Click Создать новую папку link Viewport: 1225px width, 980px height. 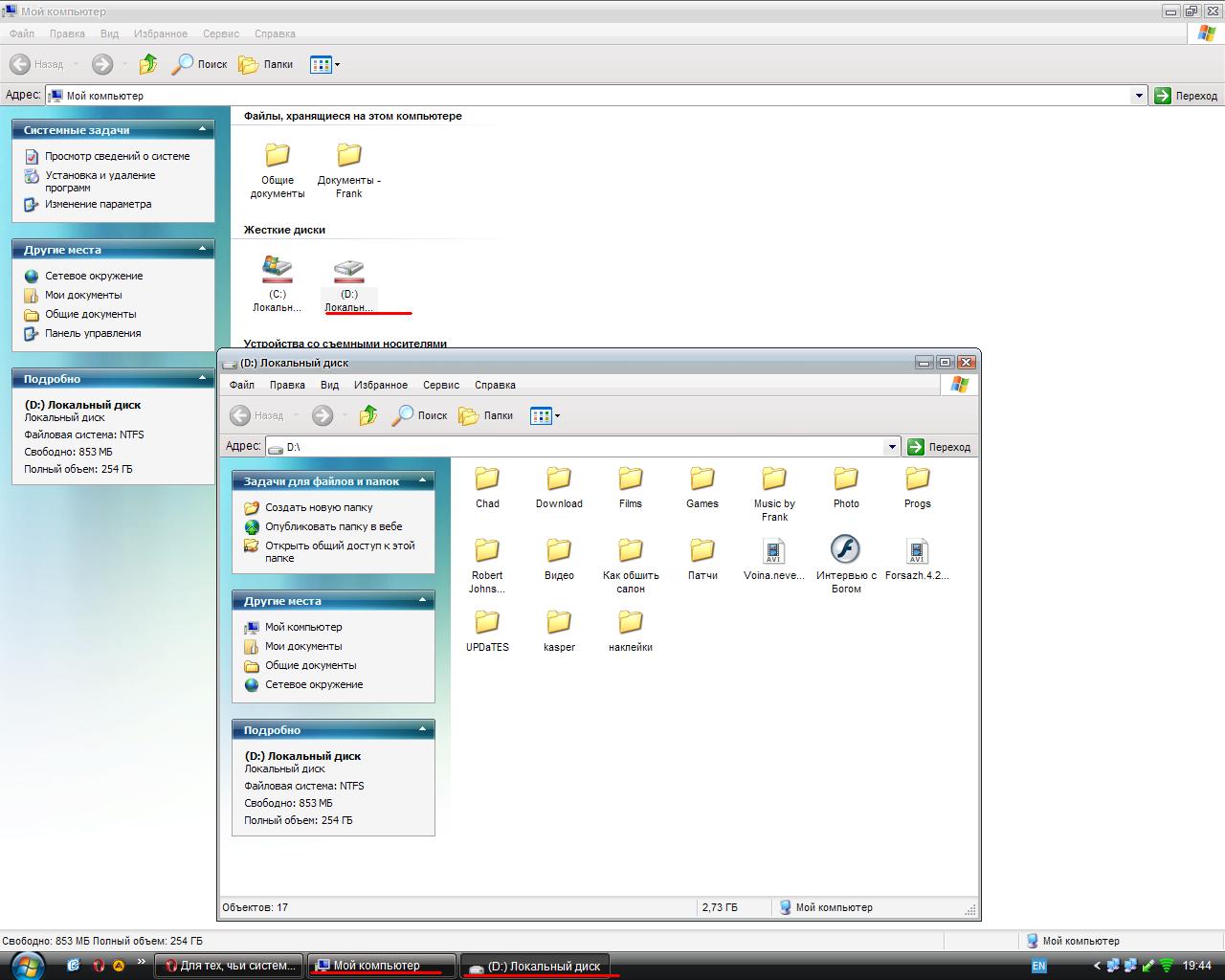tap(319, 507)
